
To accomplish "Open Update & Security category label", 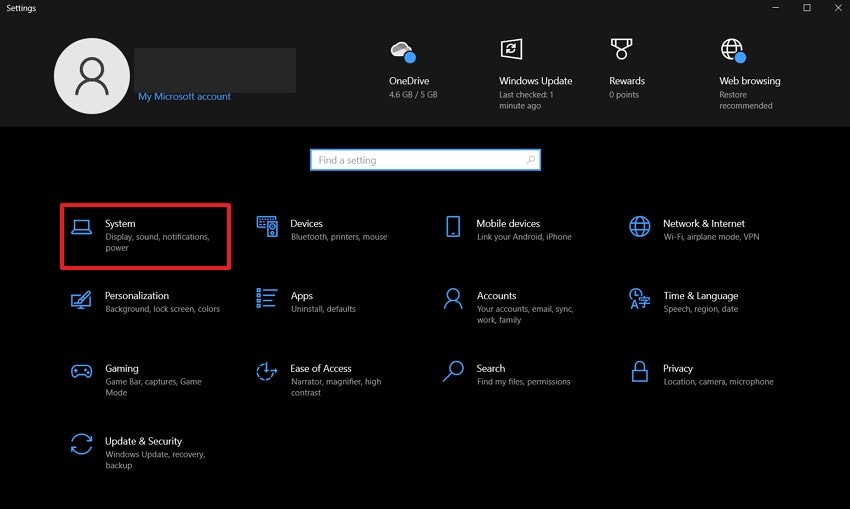I will click(x=143, y=441).
